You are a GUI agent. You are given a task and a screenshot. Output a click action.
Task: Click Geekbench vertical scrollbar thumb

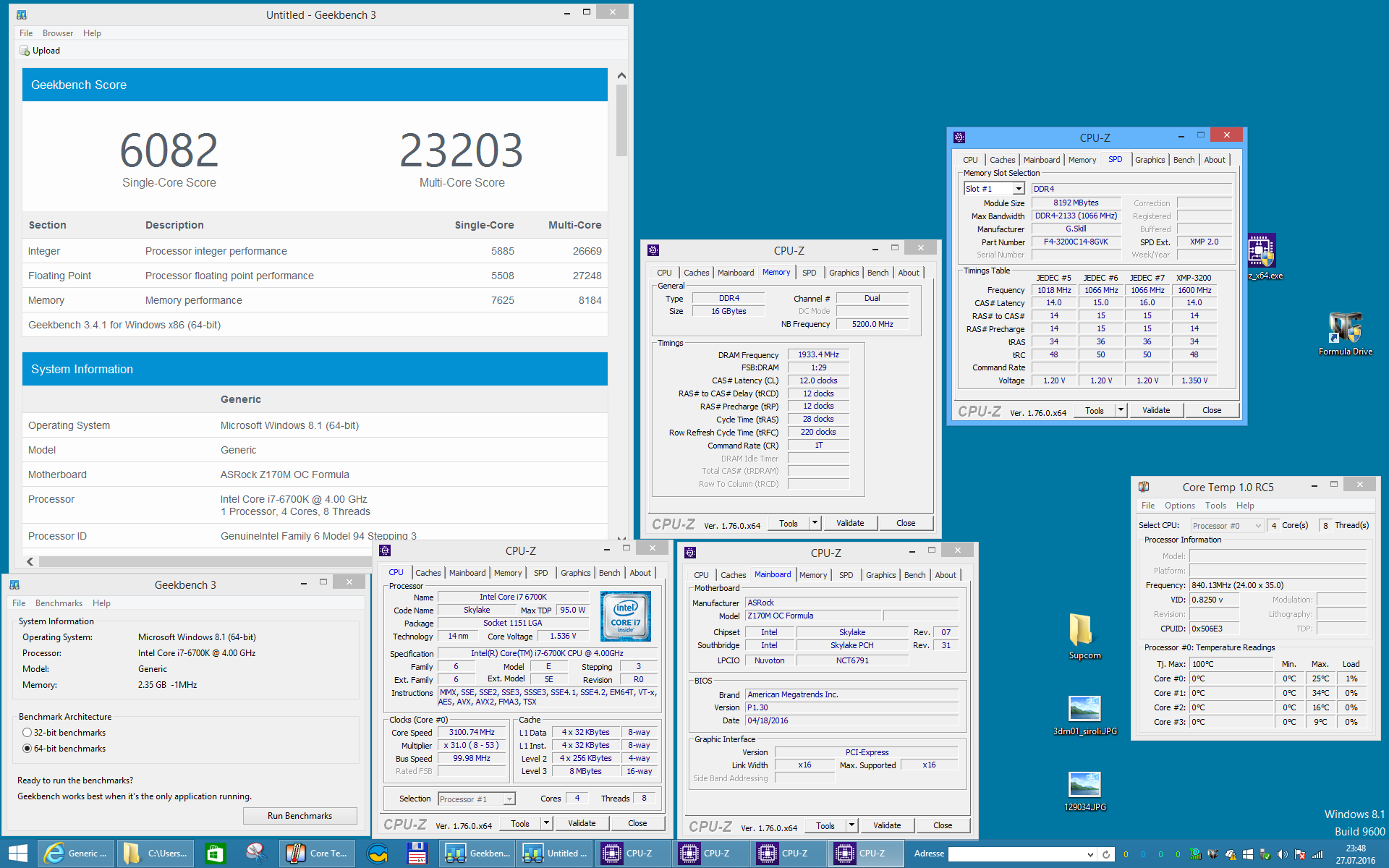(x=621, y=120)
